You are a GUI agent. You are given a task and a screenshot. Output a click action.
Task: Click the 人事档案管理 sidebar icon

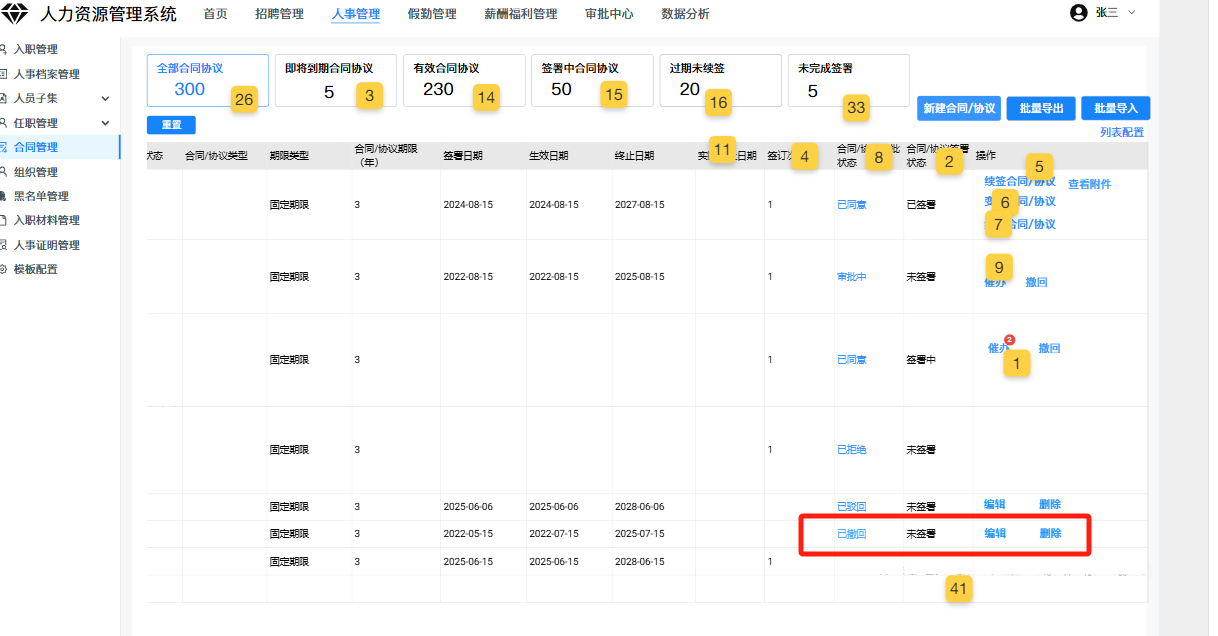[x=4, y=74]
